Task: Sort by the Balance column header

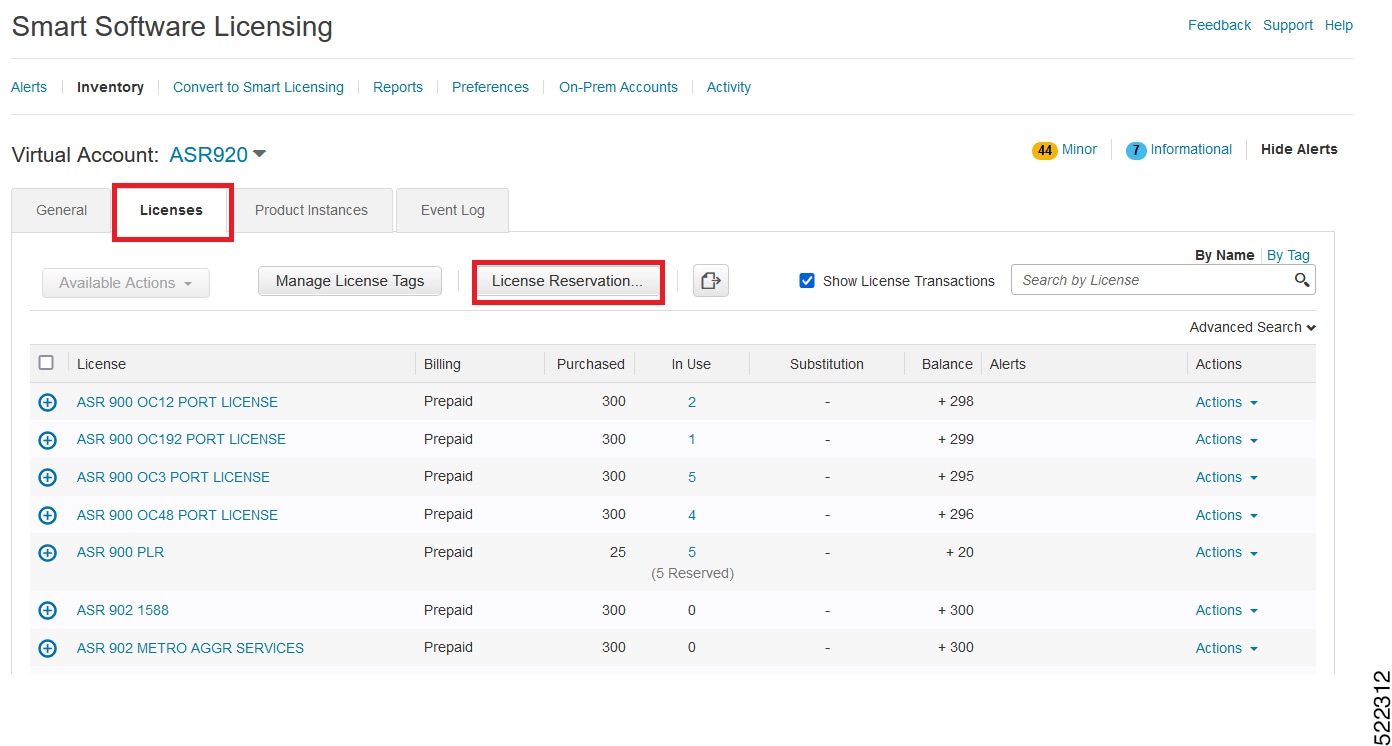Action: (947, 364)
